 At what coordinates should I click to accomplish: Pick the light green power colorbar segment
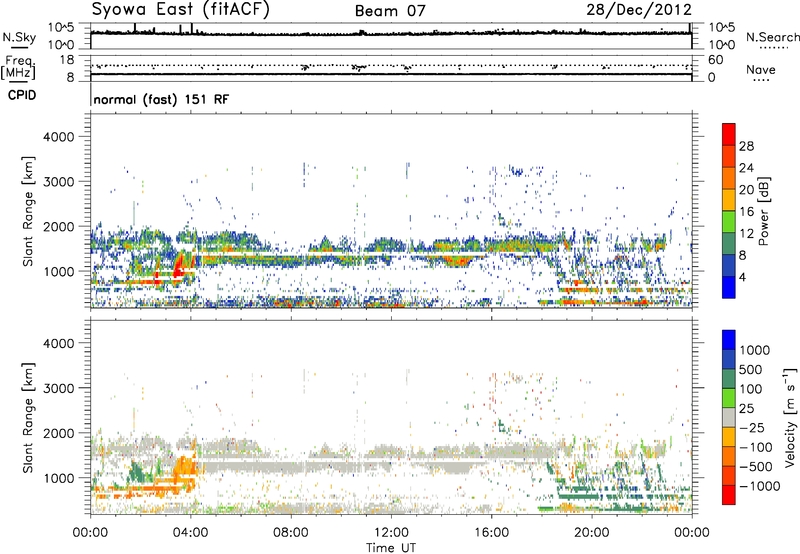click(729, 222)
